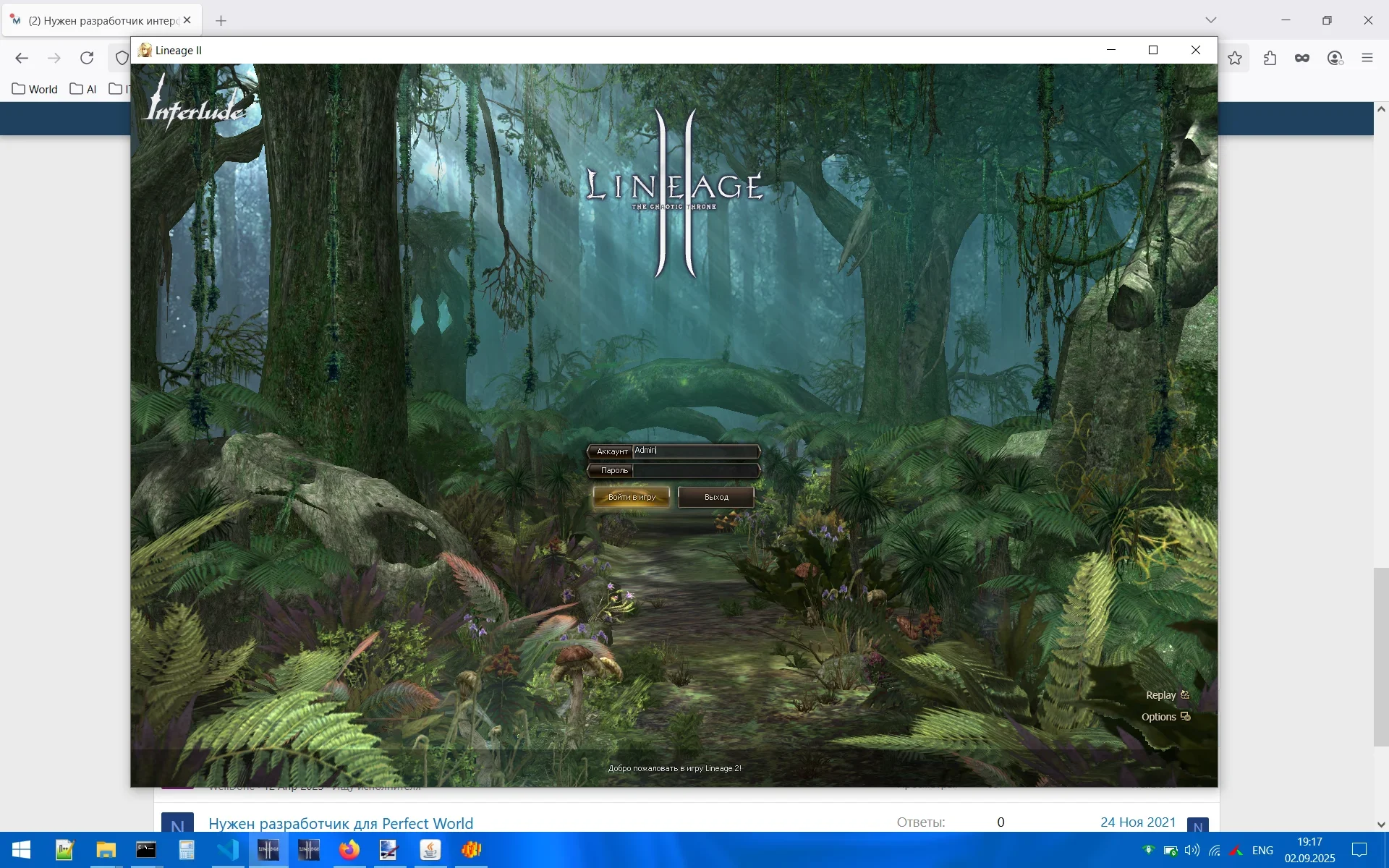
Task: Open Command Prompt from the taskbar
Action: coord(146,850)
